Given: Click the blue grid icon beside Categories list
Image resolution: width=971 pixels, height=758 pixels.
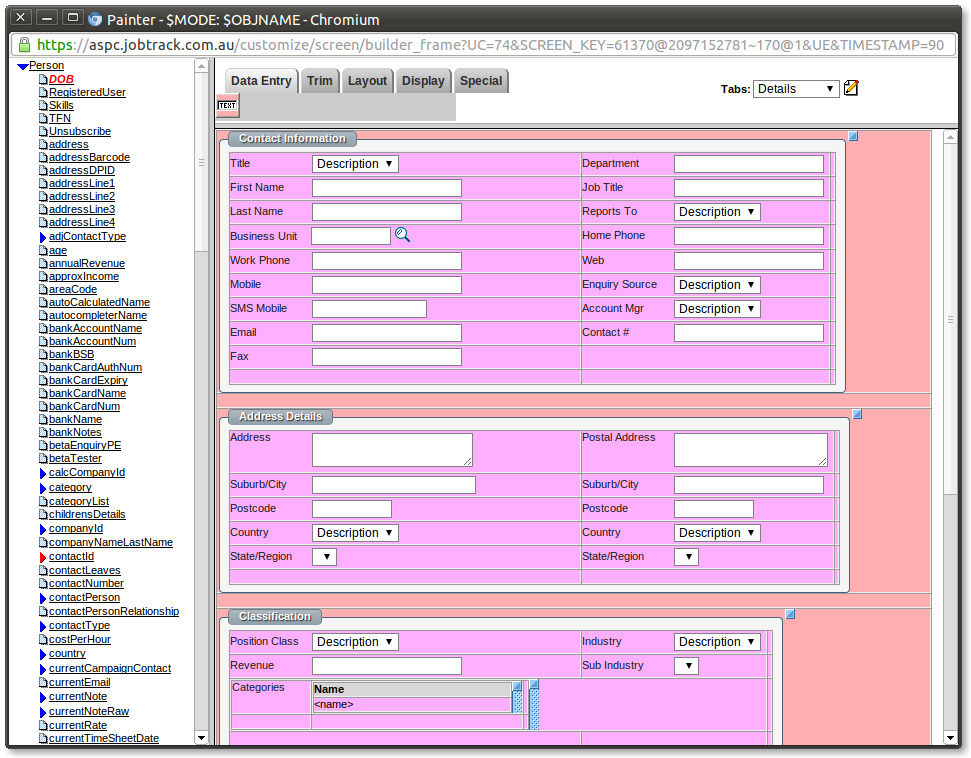Looking at the screenshot, I should pos(518,687).
